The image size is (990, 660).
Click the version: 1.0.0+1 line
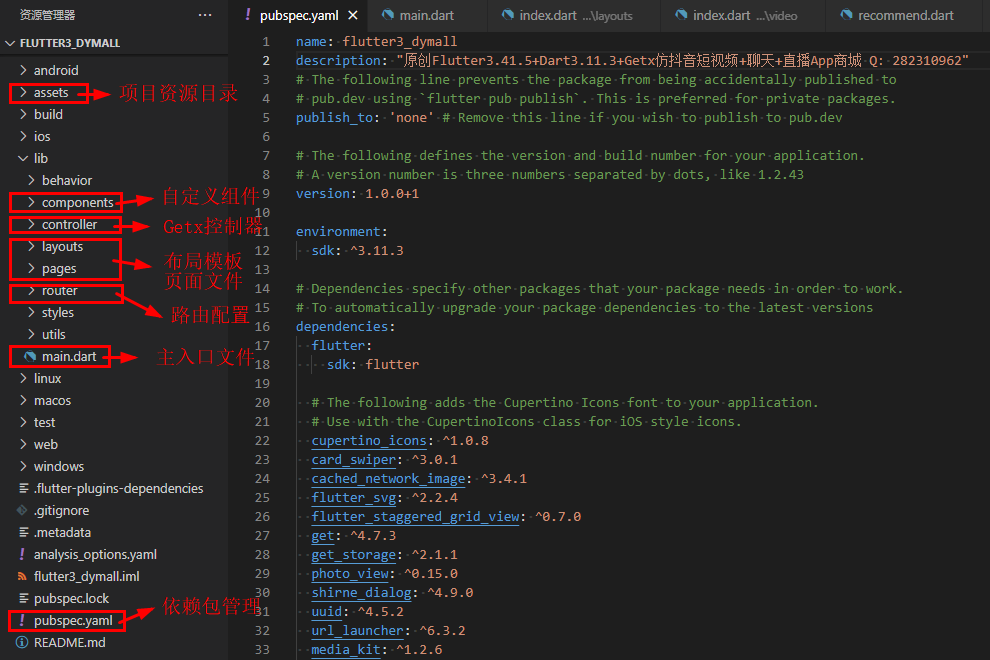357,193
